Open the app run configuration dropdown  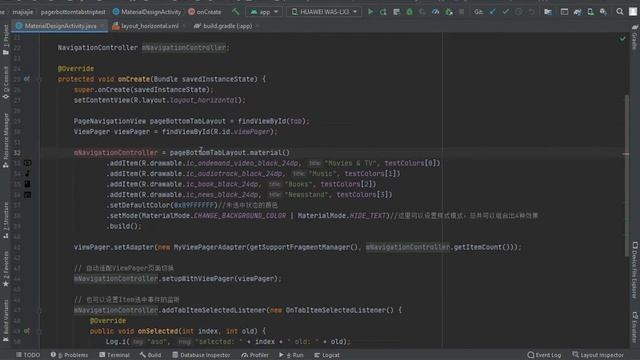pos(264,12)
